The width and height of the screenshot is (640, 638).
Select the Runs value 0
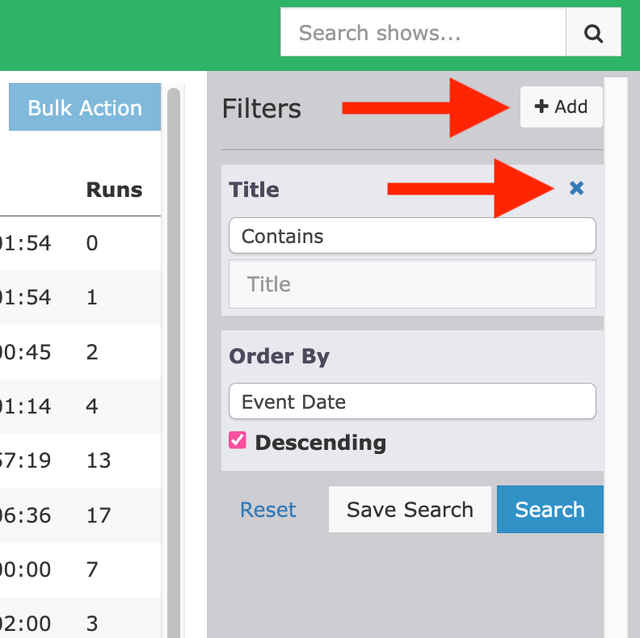click(x=92, y=243)
